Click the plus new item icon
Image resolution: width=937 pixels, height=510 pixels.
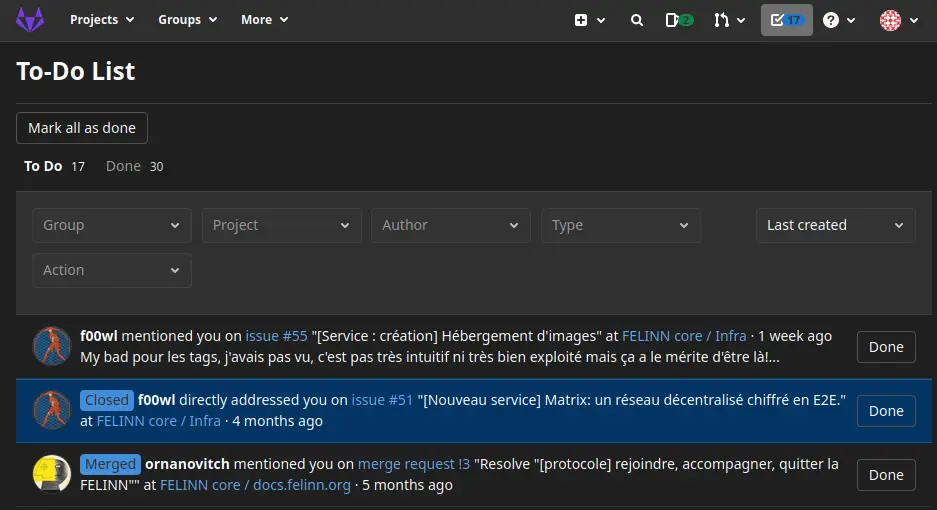click(x=581, y=20)
